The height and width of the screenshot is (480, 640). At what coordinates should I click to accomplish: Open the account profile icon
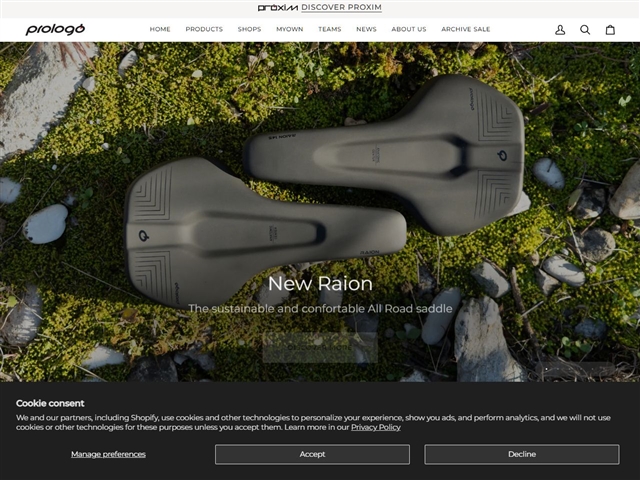pyautogui.click(x=560, y=30)
